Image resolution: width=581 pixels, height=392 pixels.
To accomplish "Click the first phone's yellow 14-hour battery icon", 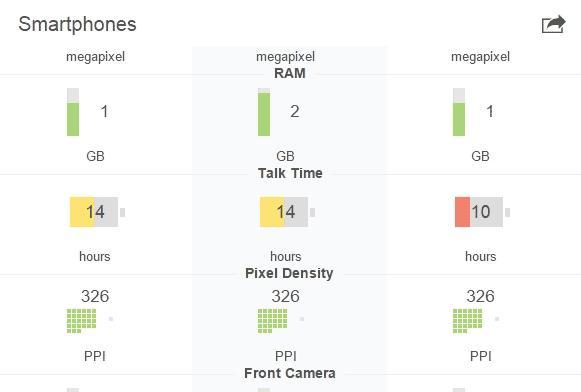I will (97, 212).
